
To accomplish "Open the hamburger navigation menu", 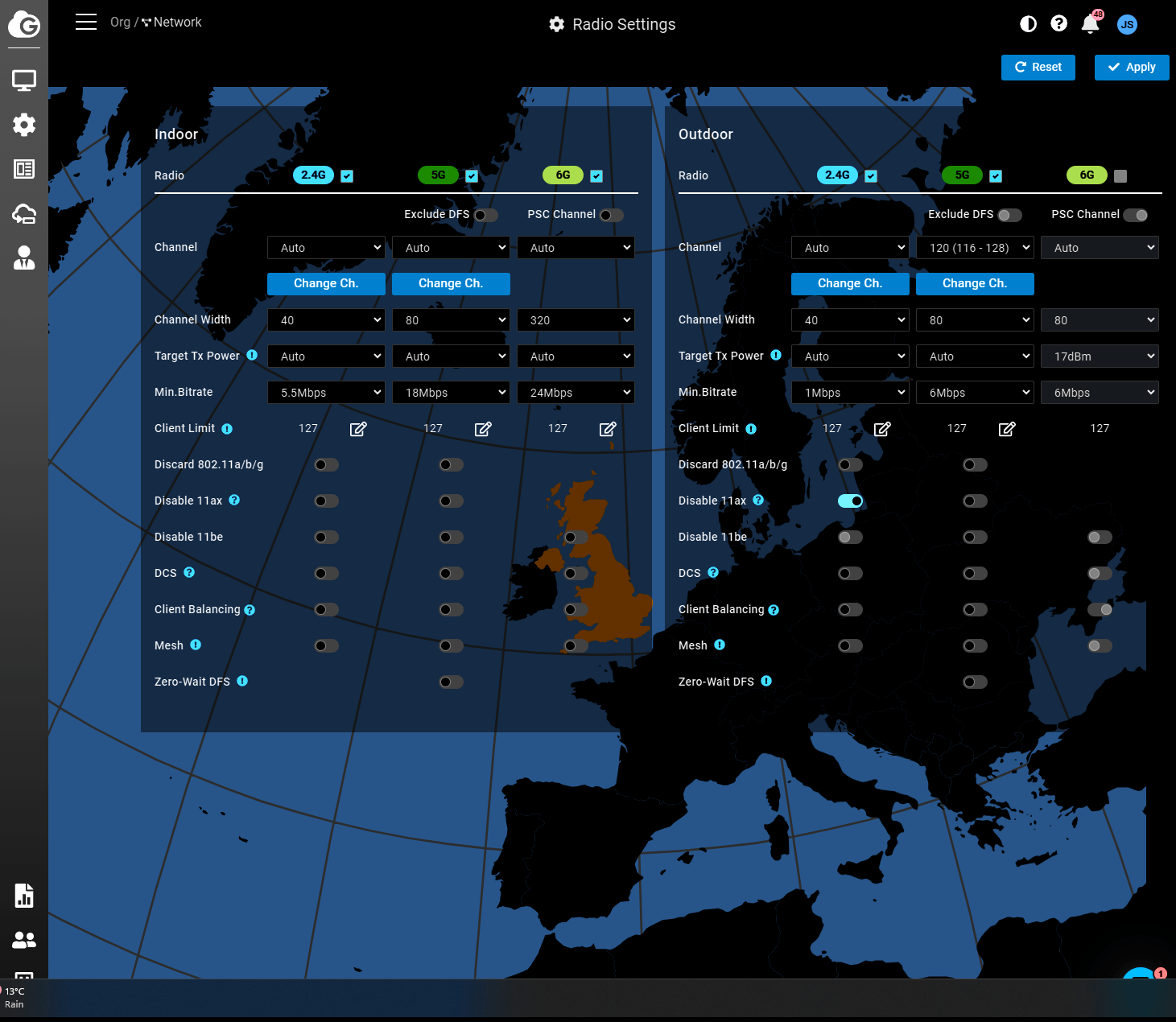I will click(86, 23).
